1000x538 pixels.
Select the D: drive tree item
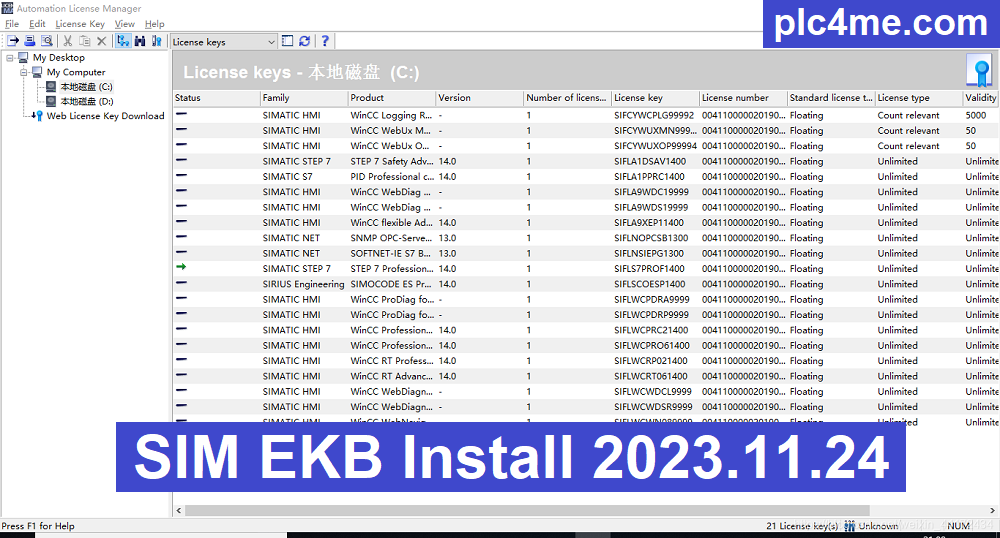86,101
